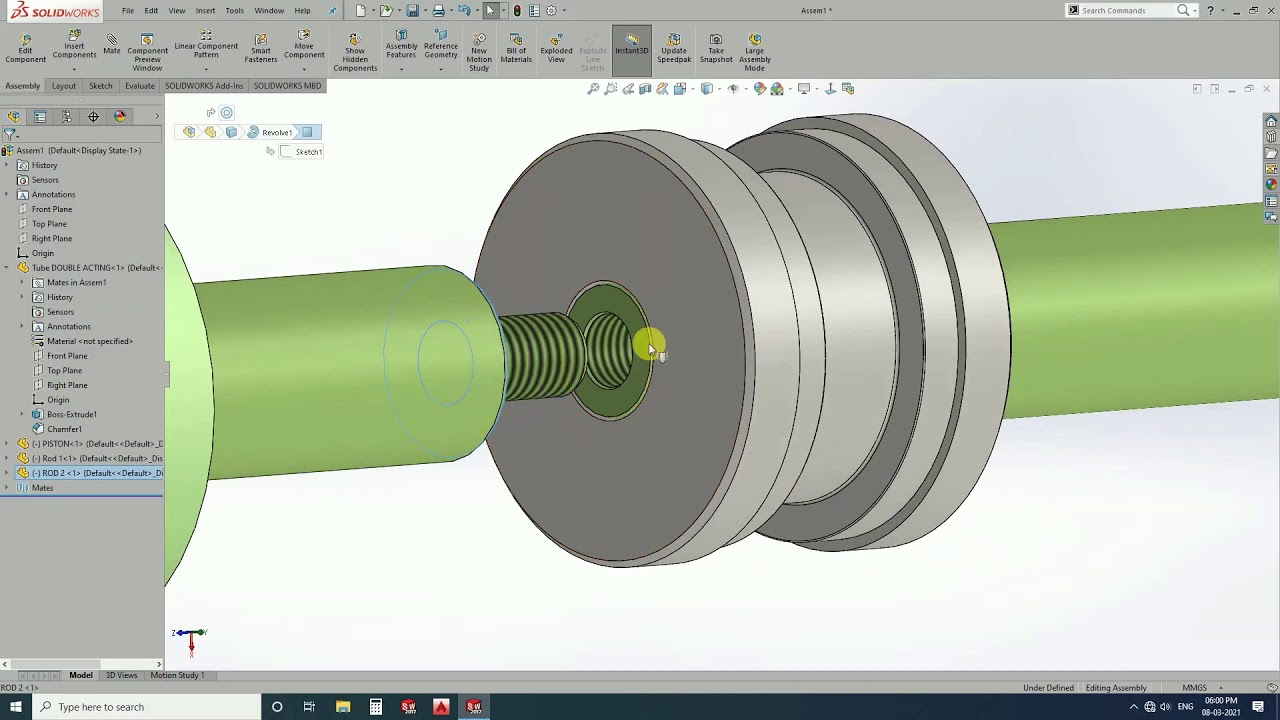1280x720 pixels.
Task: Open Assembly Features
Action: pos(401,45)
